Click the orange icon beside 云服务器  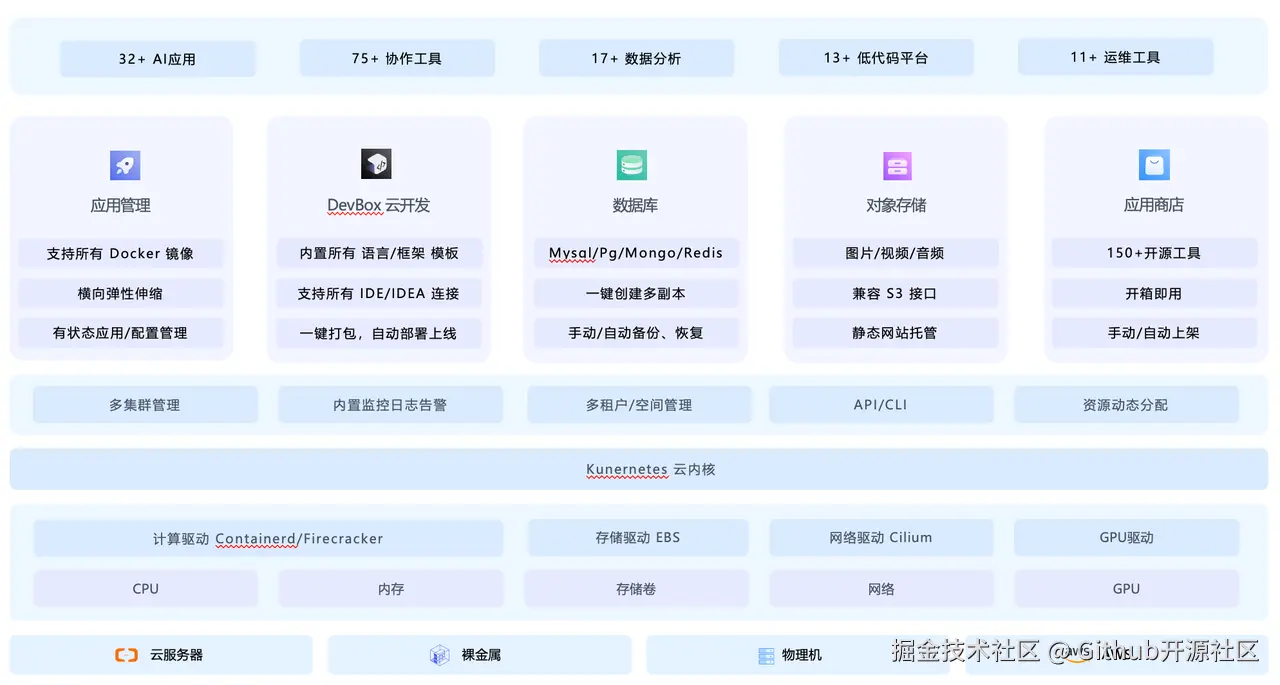point(126,655)
